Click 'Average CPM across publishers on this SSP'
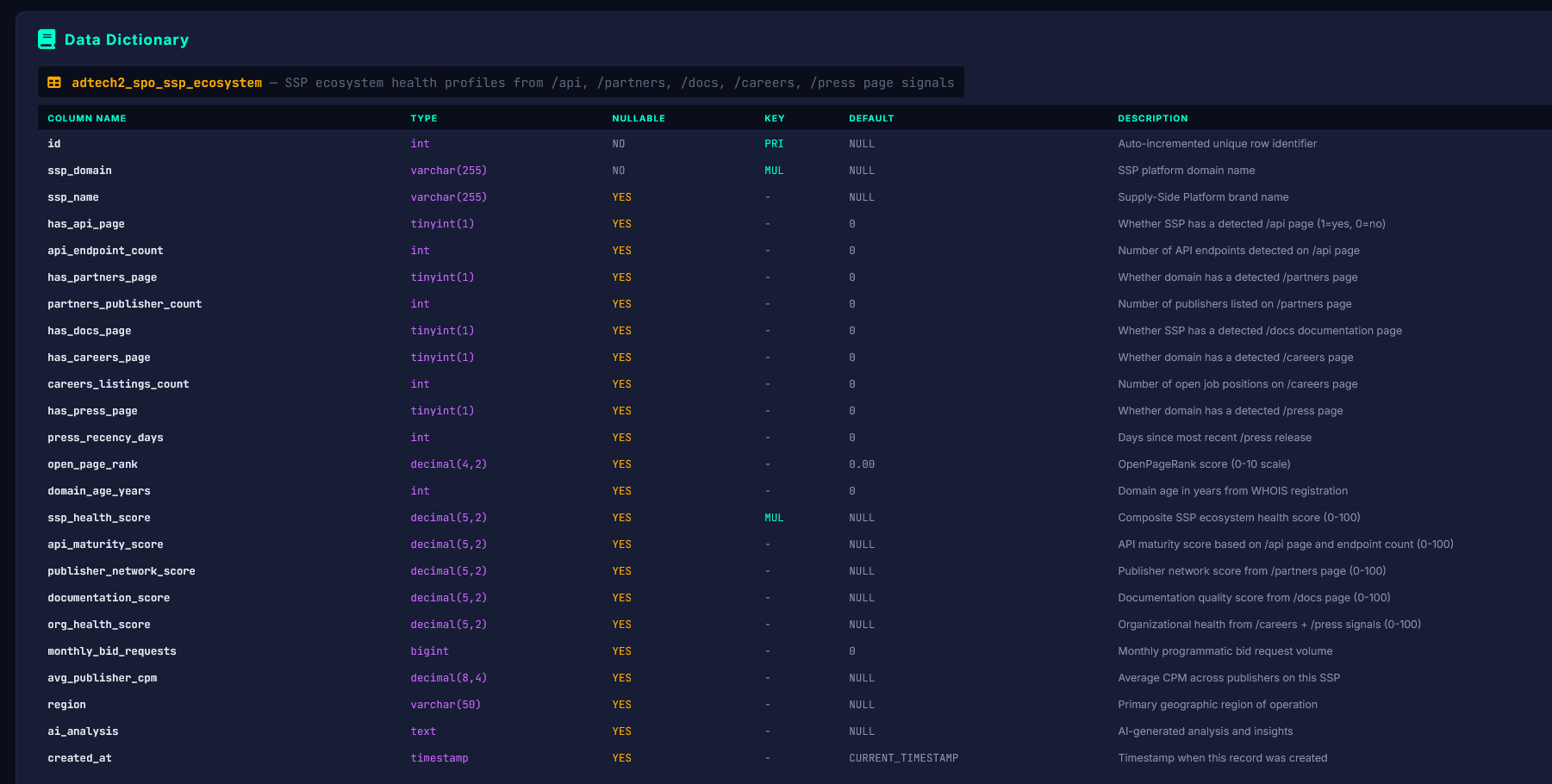The image size is (1552, 784). pos(1229,678)
